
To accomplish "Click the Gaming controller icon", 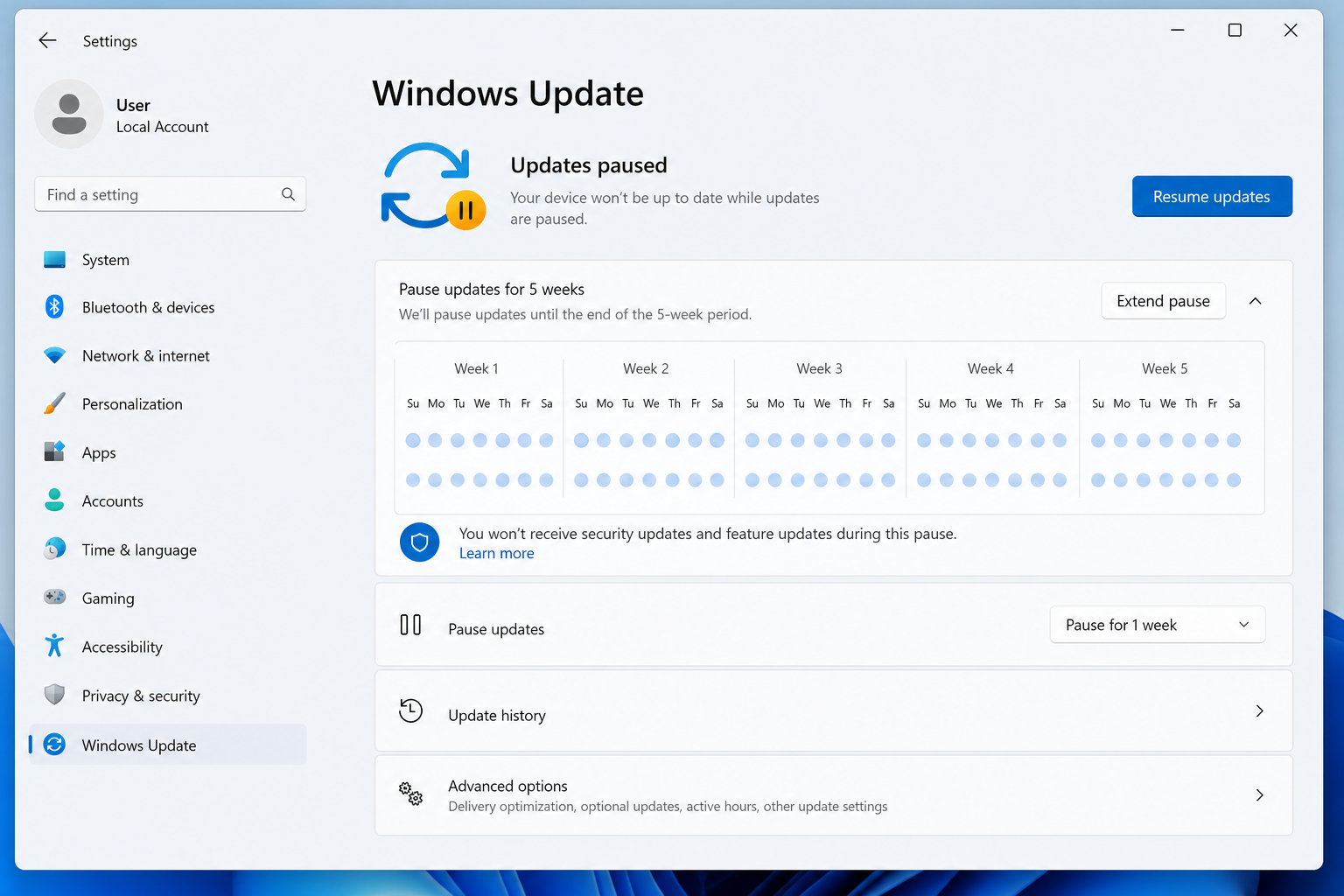I will point(54,598).
